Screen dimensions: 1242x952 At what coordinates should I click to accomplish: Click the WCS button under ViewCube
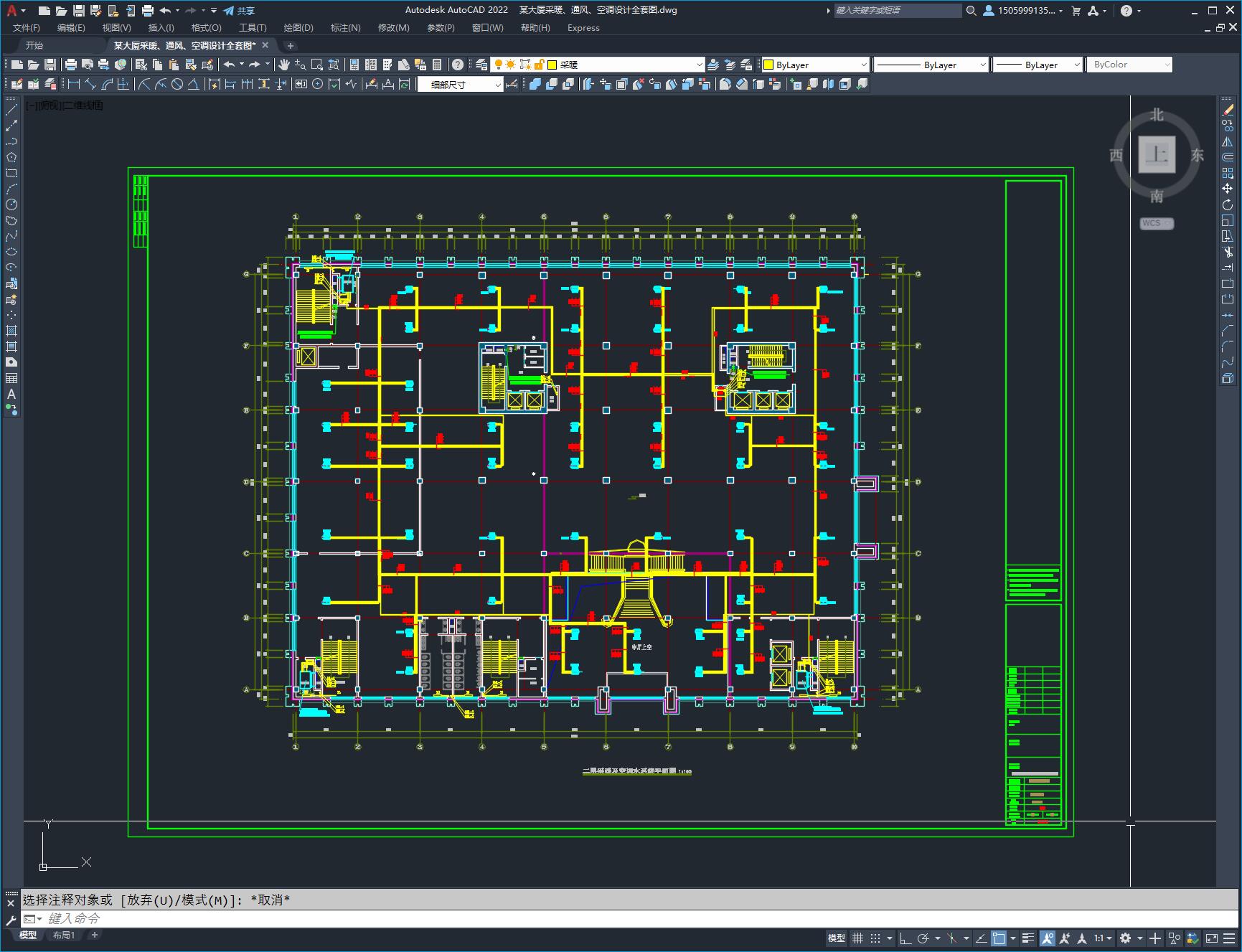[1156, 223]
